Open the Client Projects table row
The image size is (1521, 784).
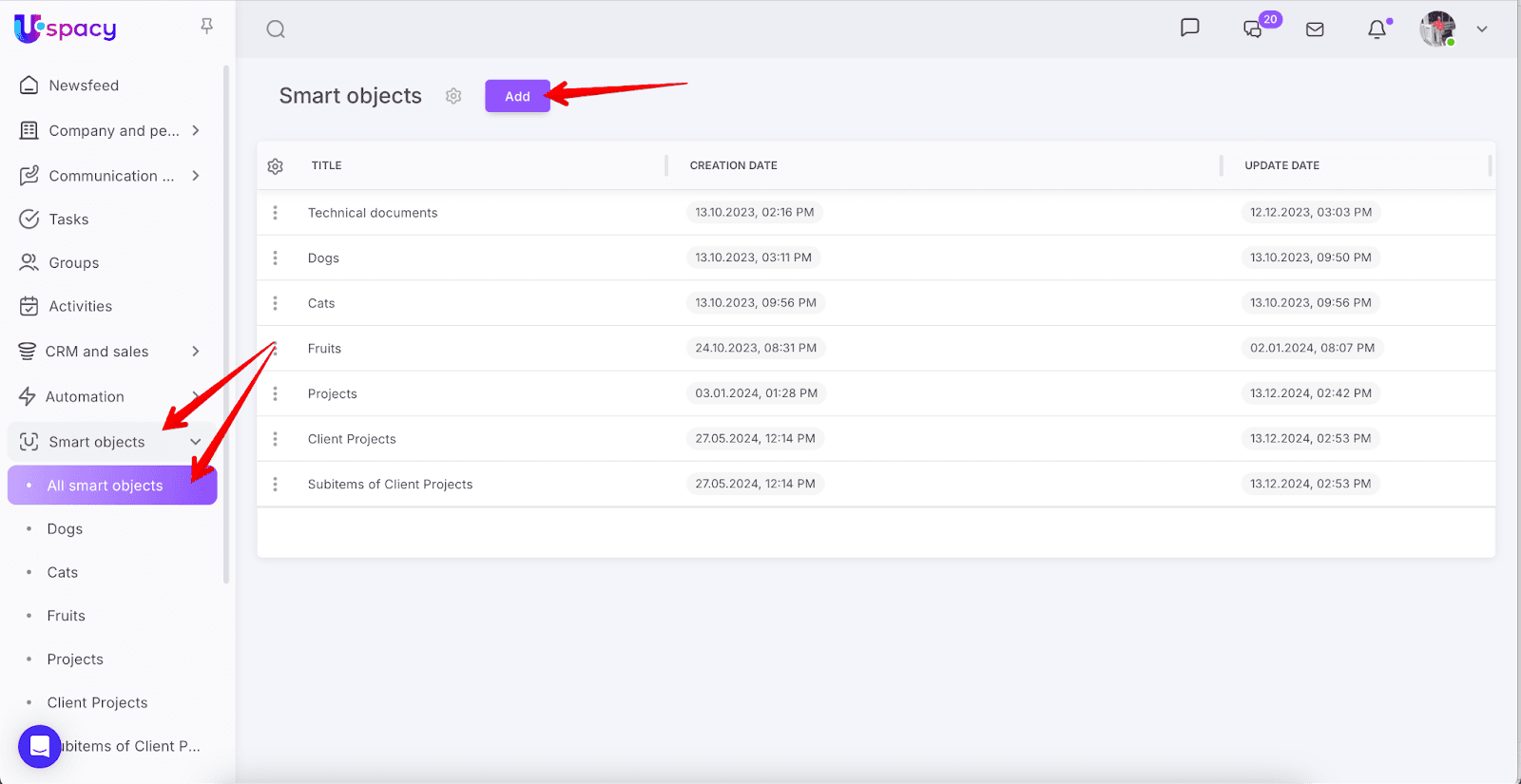point(352,439)
